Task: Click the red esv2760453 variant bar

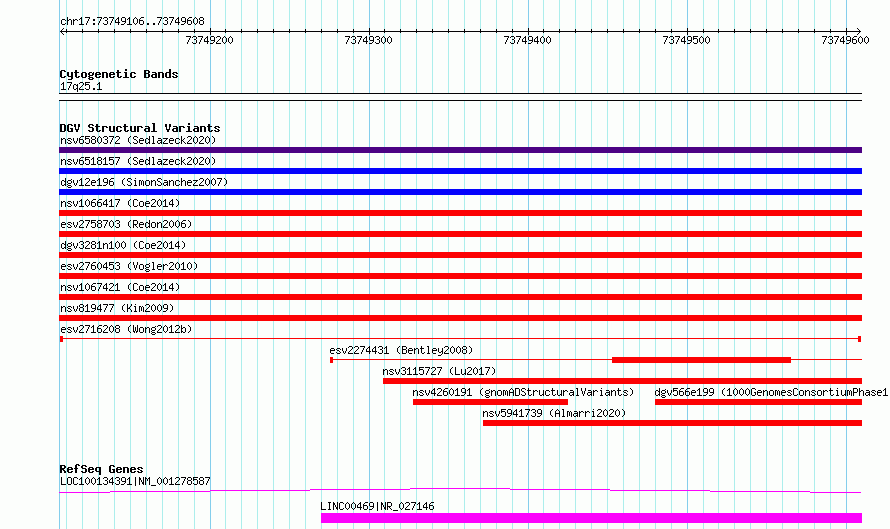Action: (x=460, y=276)
